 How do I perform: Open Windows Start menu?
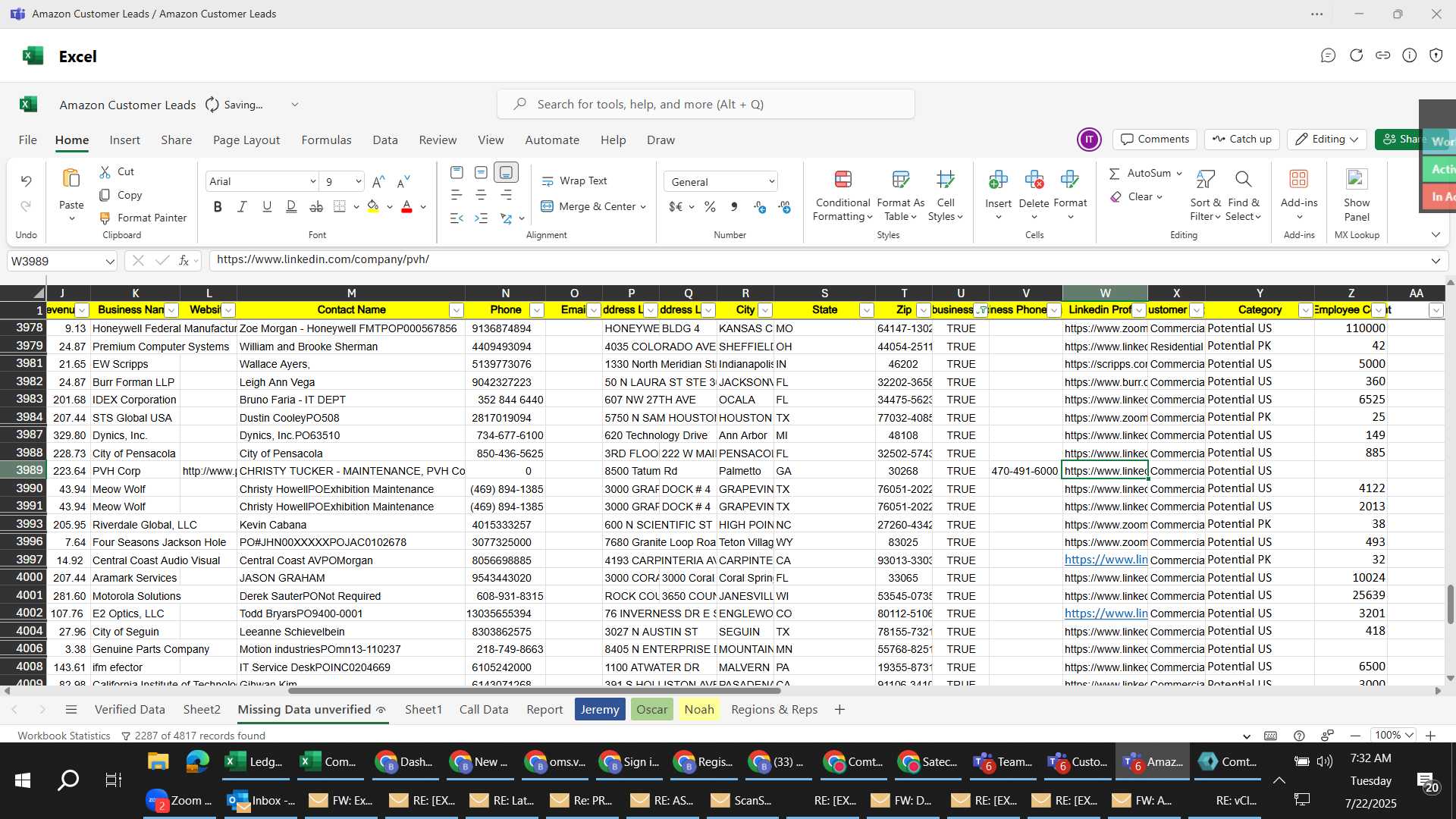pos(23,780)
